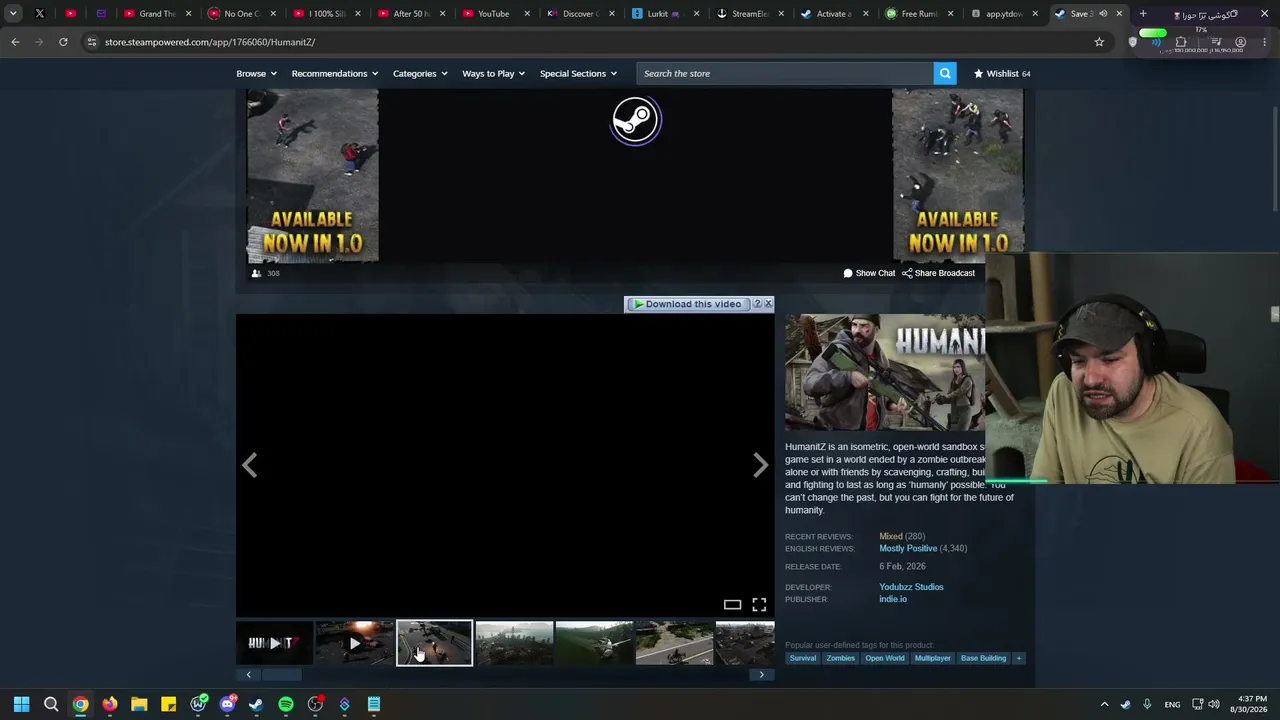Screen dimensions: 1280x720
Task: Play the second trailer thumbnail with explosion
Action: 354,643
